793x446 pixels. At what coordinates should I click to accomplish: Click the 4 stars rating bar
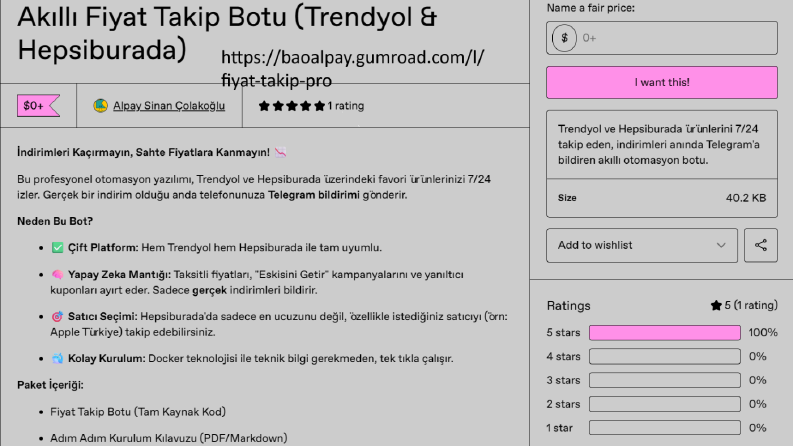click(x=665, y=356)
